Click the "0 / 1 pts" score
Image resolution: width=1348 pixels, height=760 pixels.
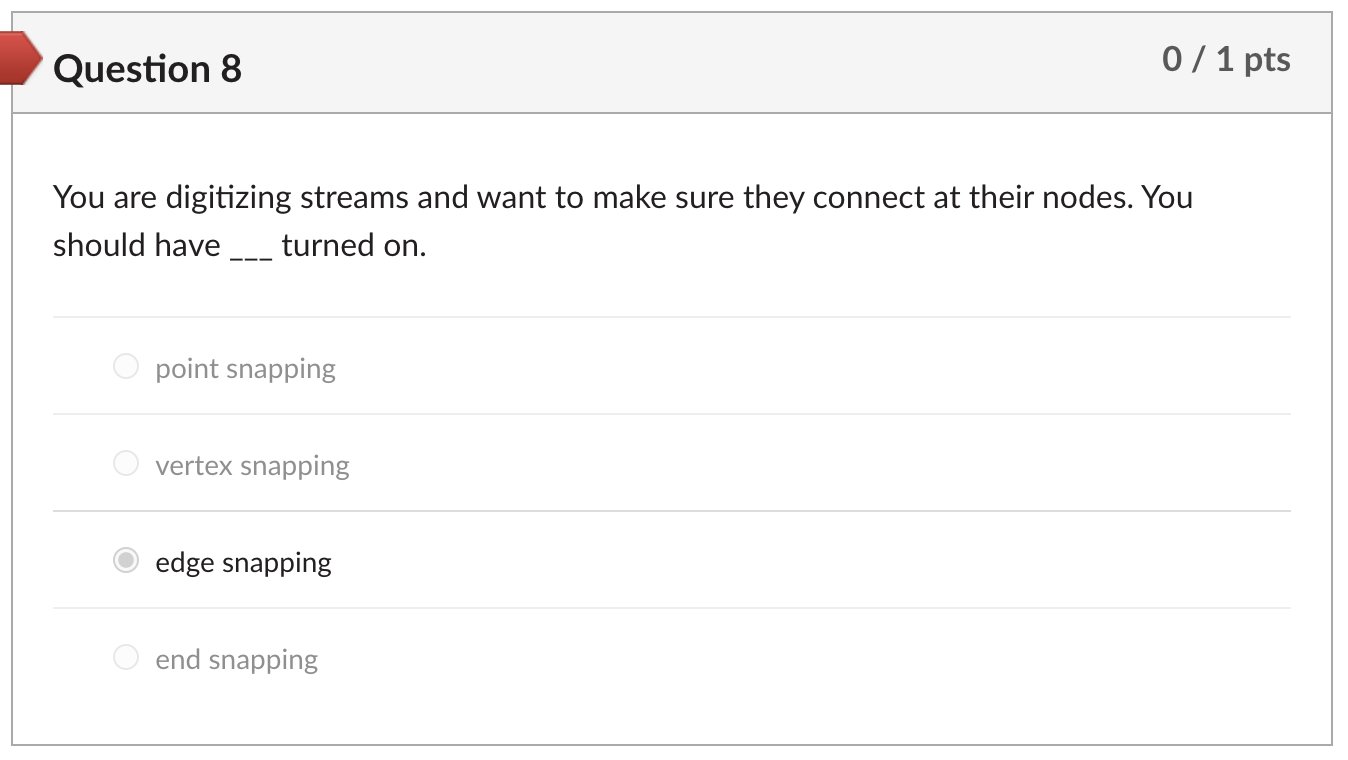(1226, 59)
